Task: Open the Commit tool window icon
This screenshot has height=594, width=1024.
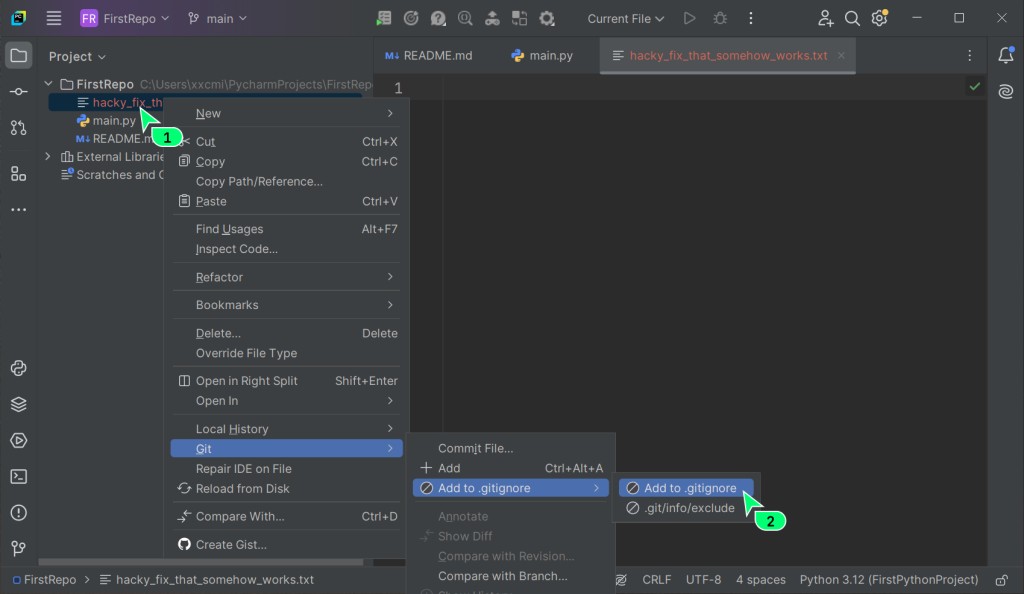Action: click(18, 92)
